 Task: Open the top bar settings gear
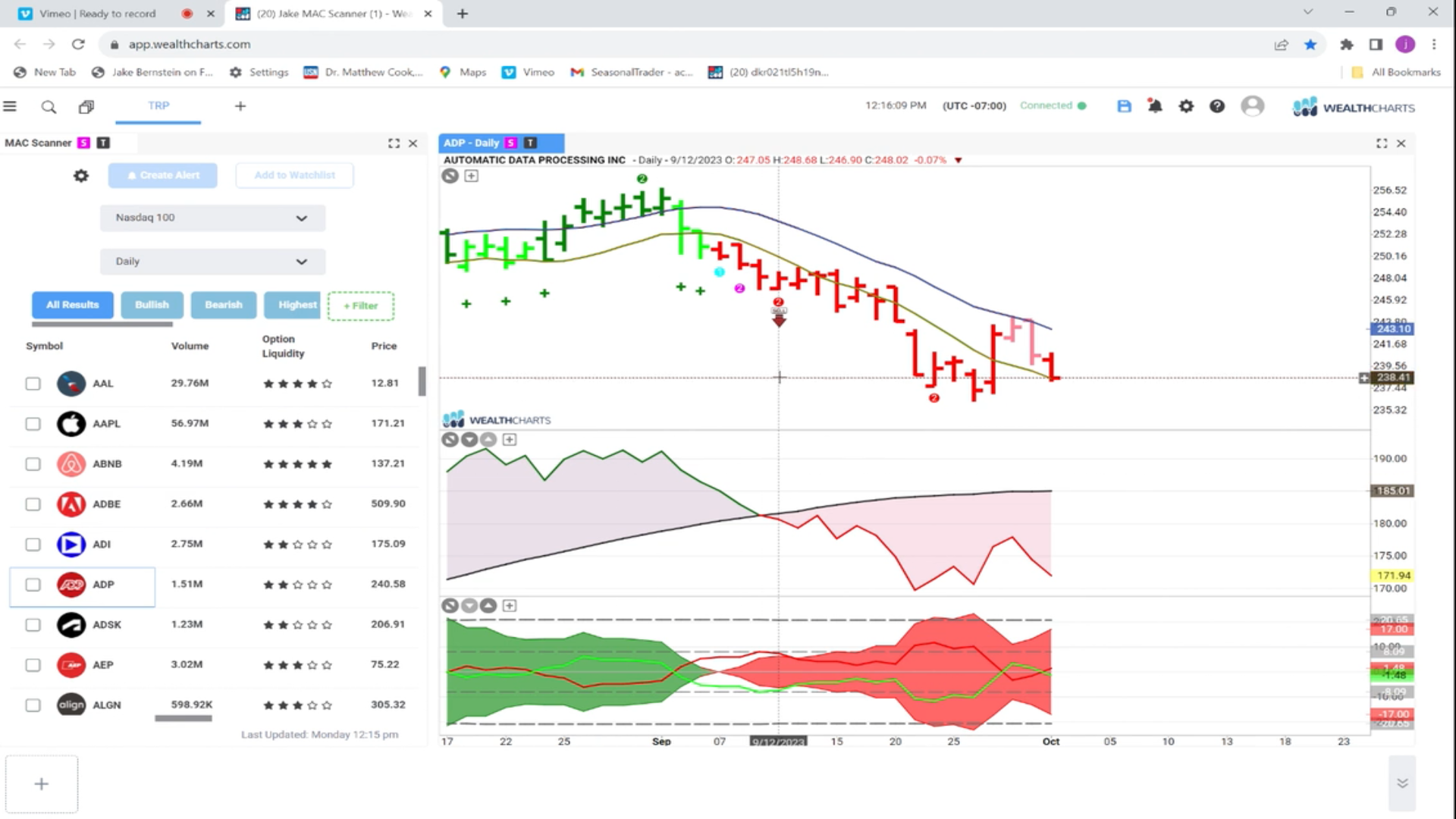point(1186,106)
